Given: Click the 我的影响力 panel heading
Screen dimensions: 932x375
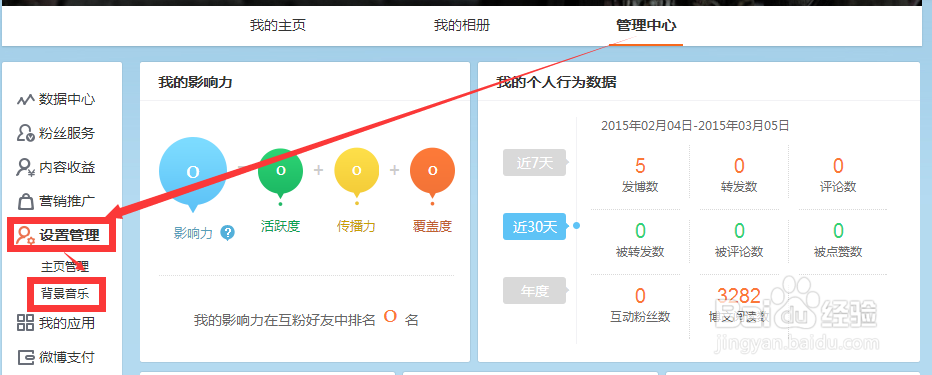Looking at the screenshot, I should pyautogui.click(x=195, y=83).
